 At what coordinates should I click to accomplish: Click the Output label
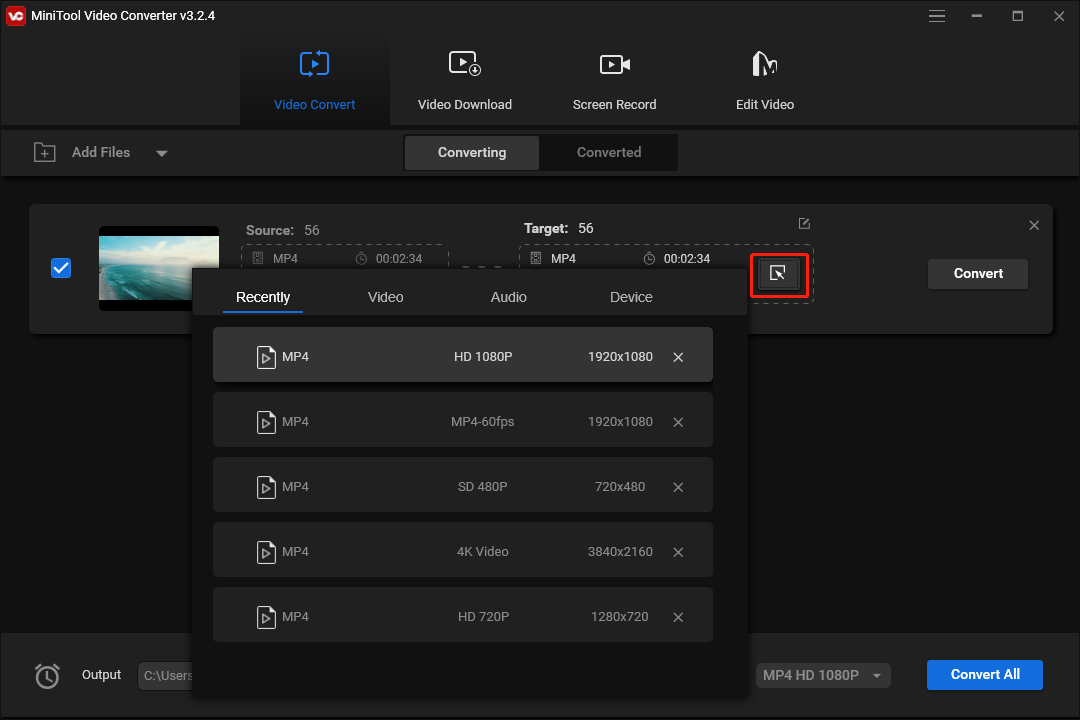pyautogui.click(x=101, y=675)
